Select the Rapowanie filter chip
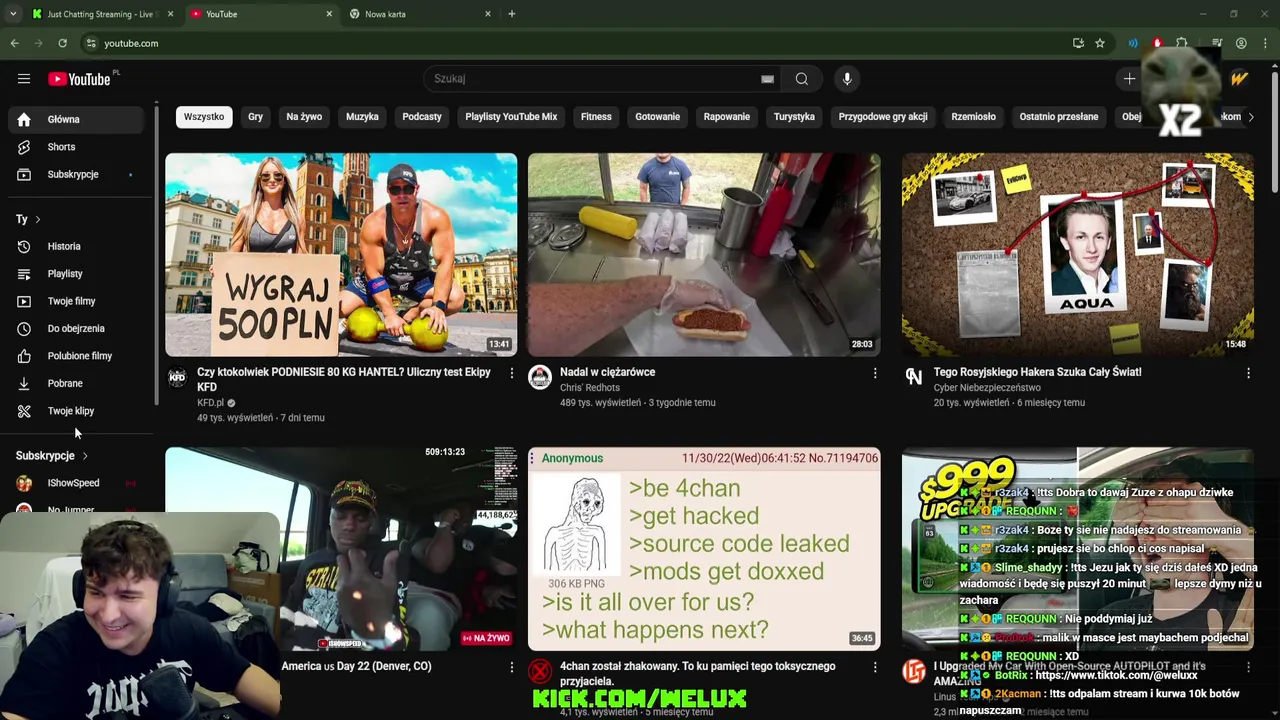1280x720 pixels. point(727,117)
